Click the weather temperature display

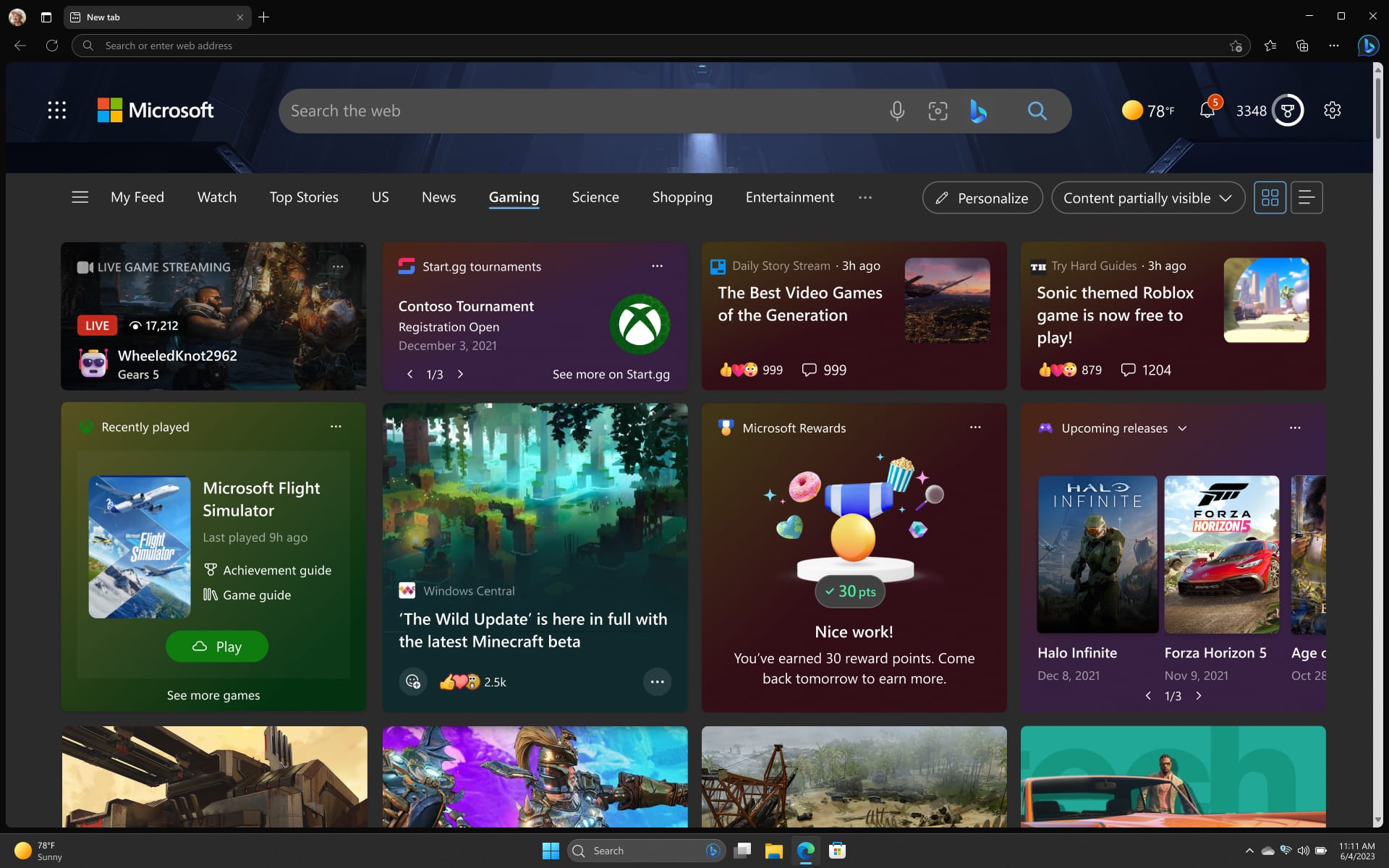[1149, 110]
